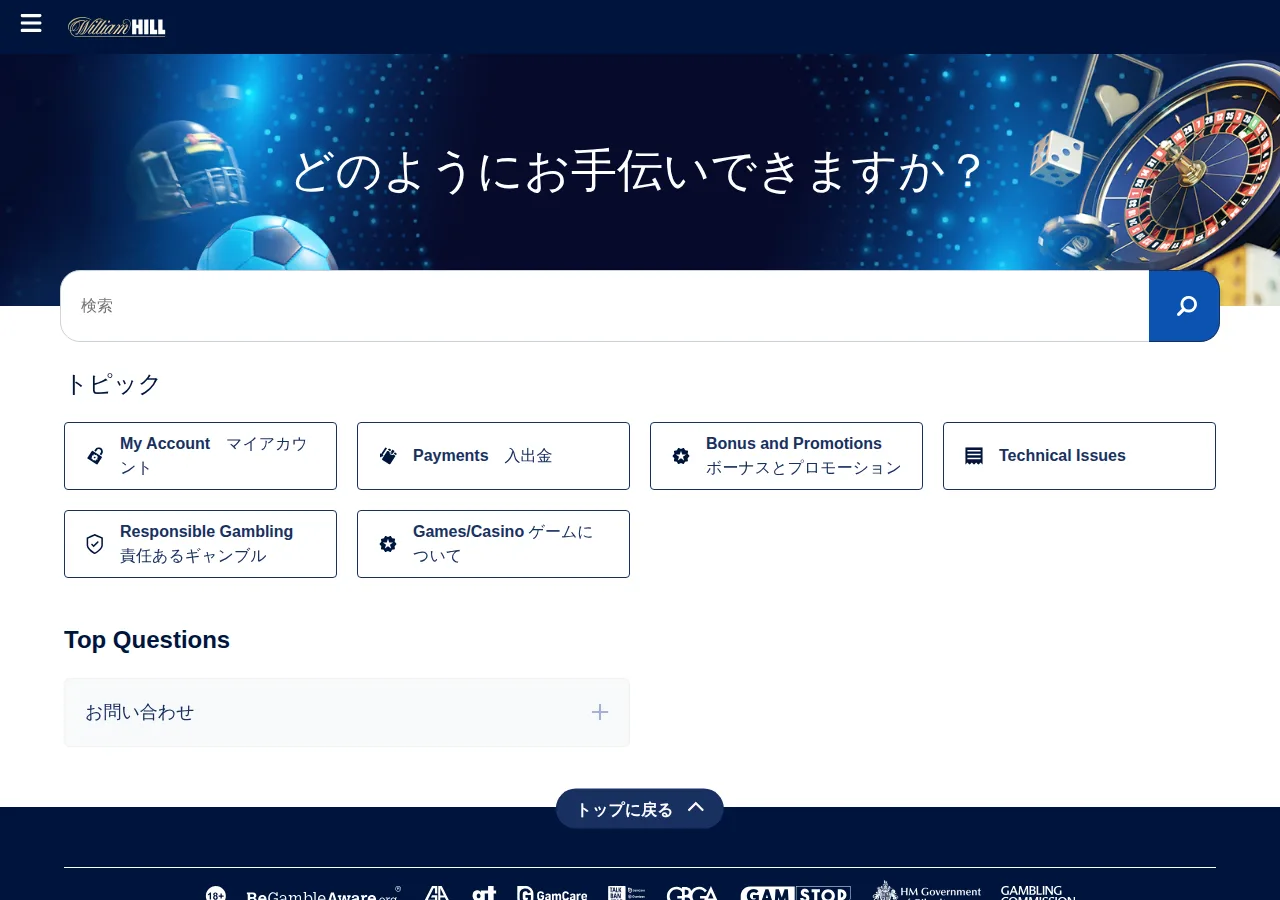Open the Bonus and Promotions topic

786,456
